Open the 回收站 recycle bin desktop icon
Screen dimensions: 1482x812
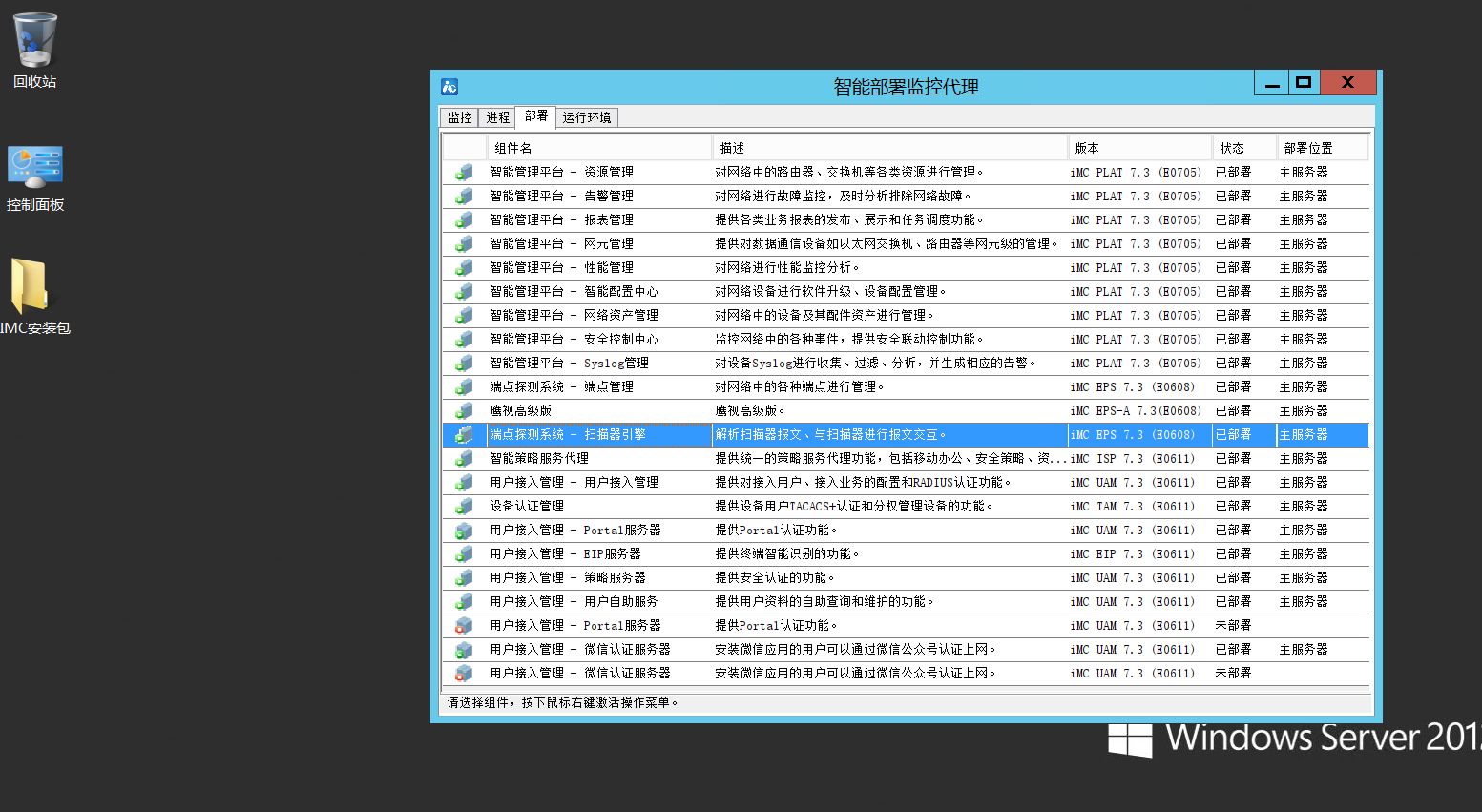pos(35,51)
